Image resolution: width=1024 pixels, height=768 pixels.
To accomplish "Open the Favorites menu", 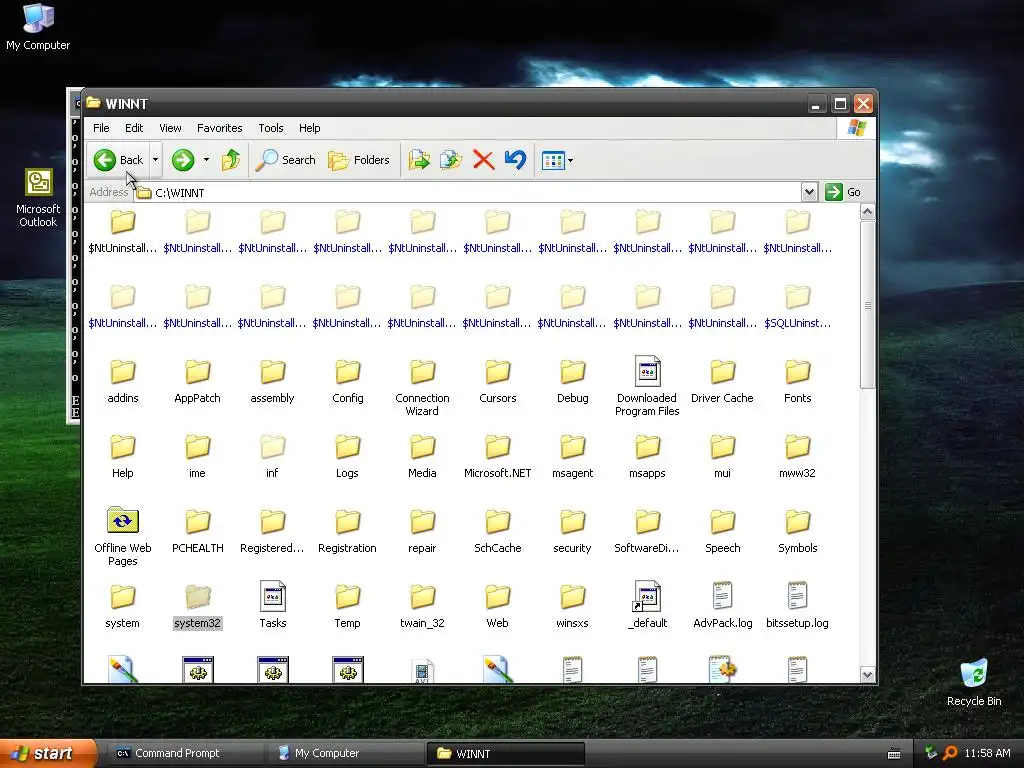I will click(x=219, y=128).
